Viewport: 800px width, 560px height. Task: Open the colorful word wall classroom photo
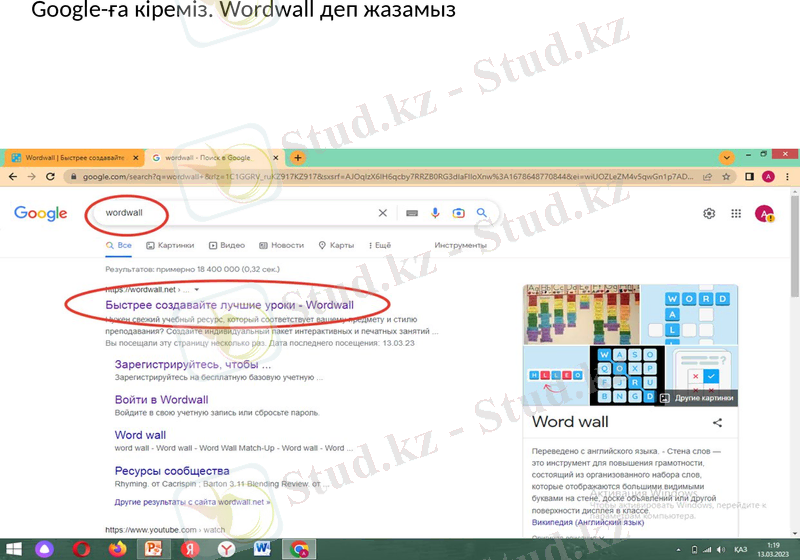pos(581,315)
